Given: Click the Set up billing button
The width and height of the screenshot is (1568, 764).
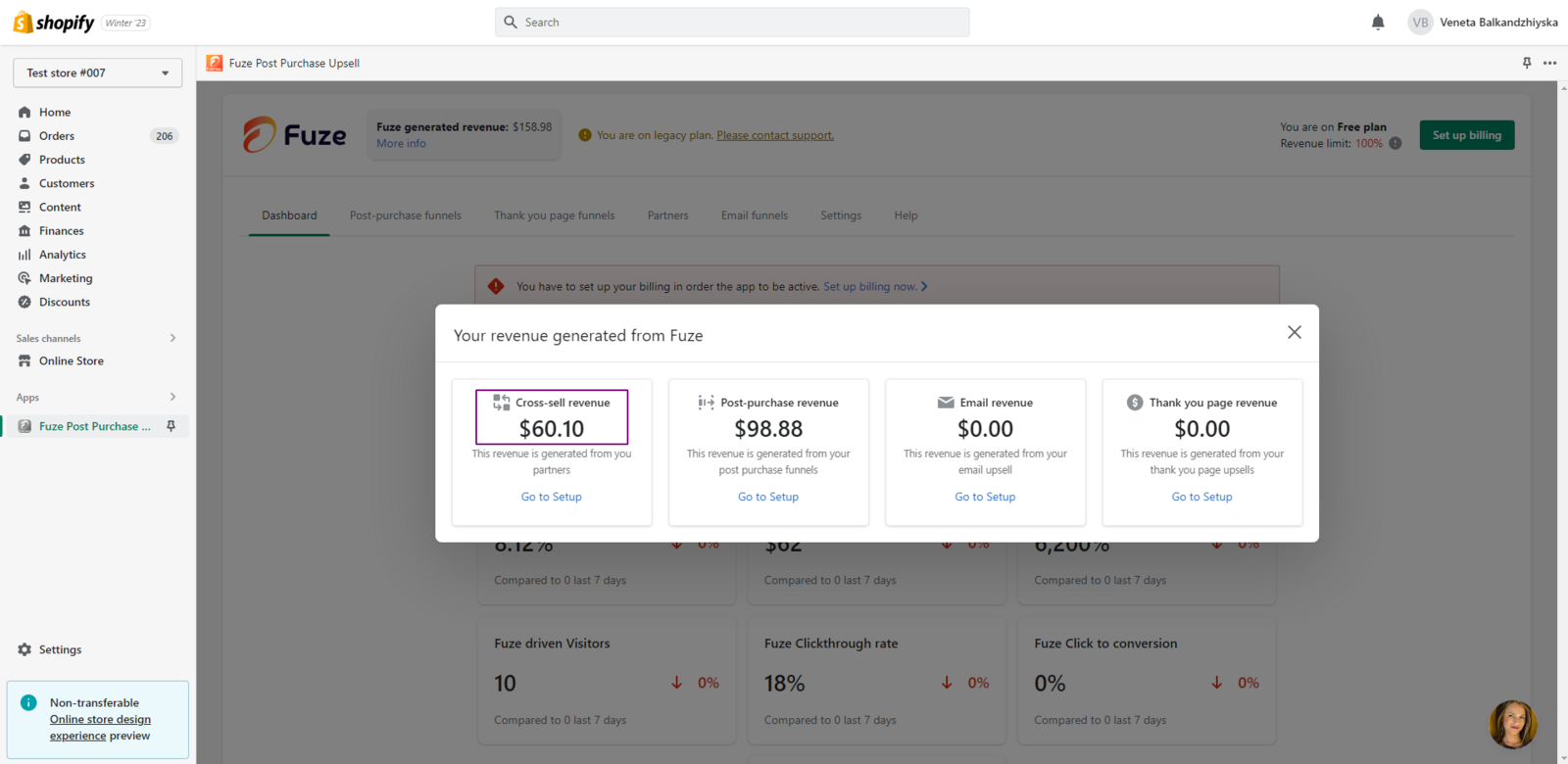Looking at the screenshot, I should [1466, 135].
